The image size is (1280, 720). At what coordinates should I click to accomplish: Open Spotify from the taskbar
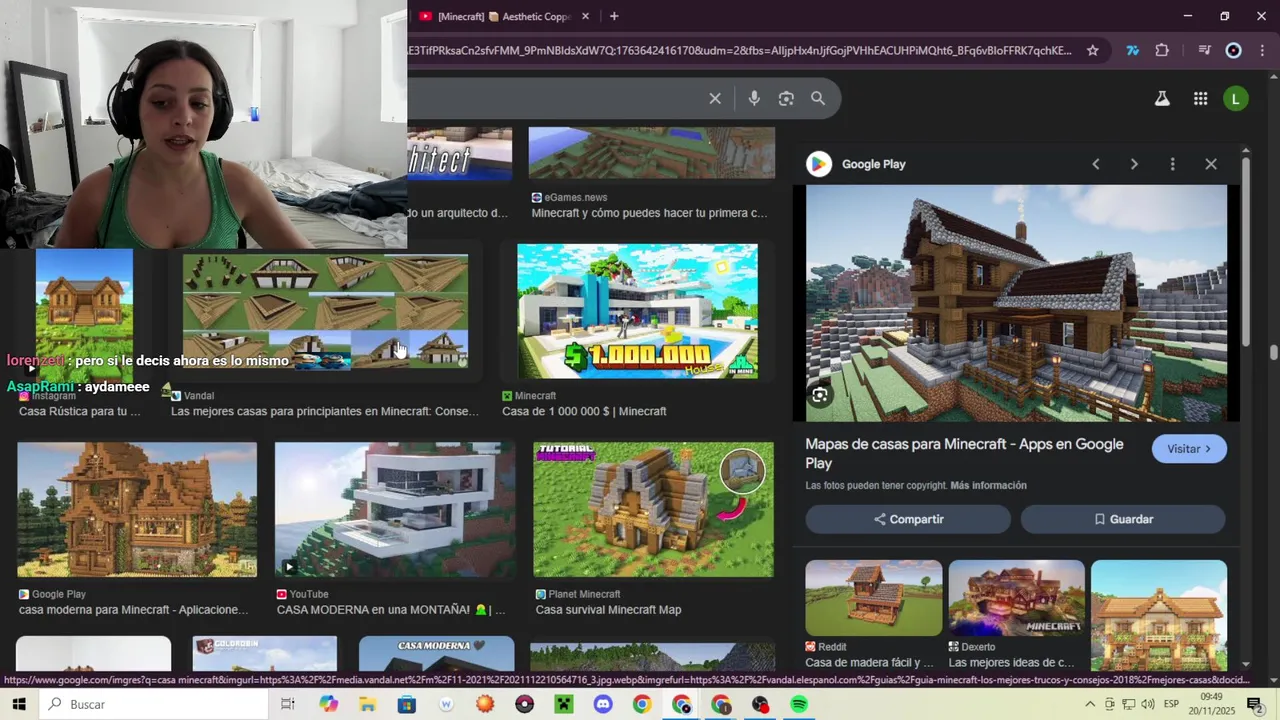(x=799, y=704)
